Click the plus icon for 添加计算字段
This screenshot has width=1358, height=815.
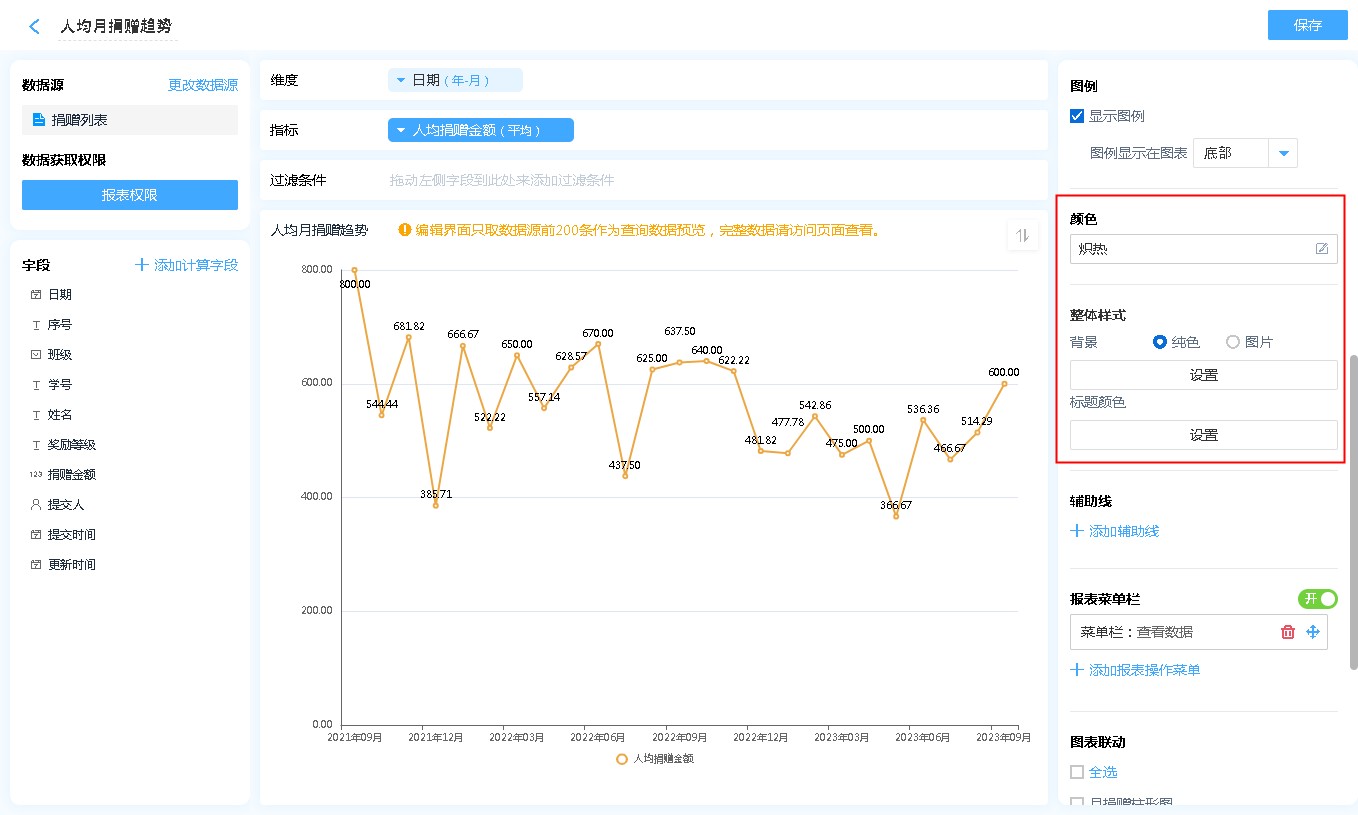[142, 265]
